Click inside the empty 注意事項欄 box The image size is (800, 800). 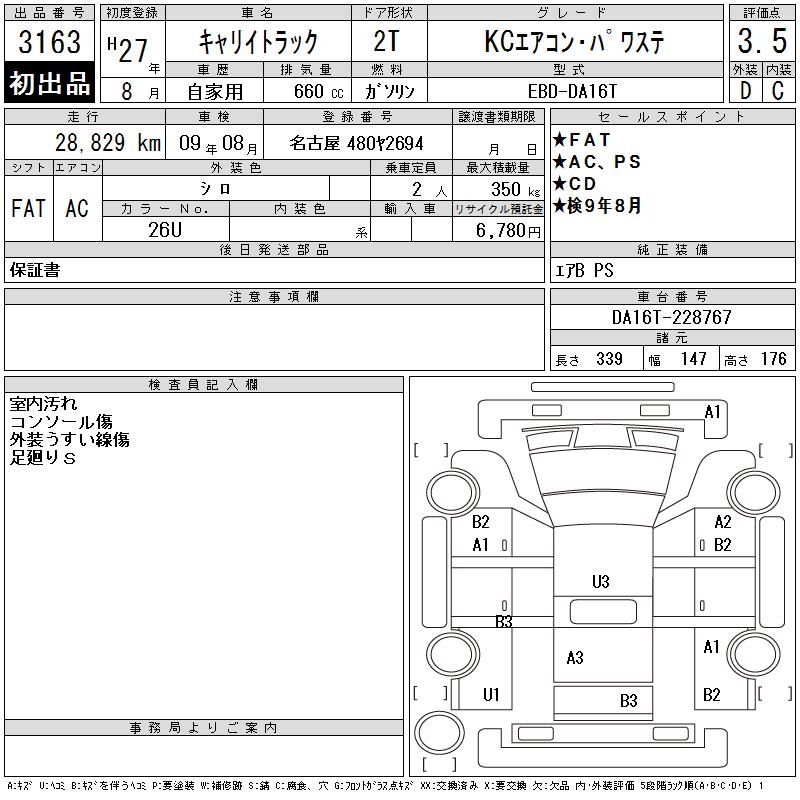point(274,337)
